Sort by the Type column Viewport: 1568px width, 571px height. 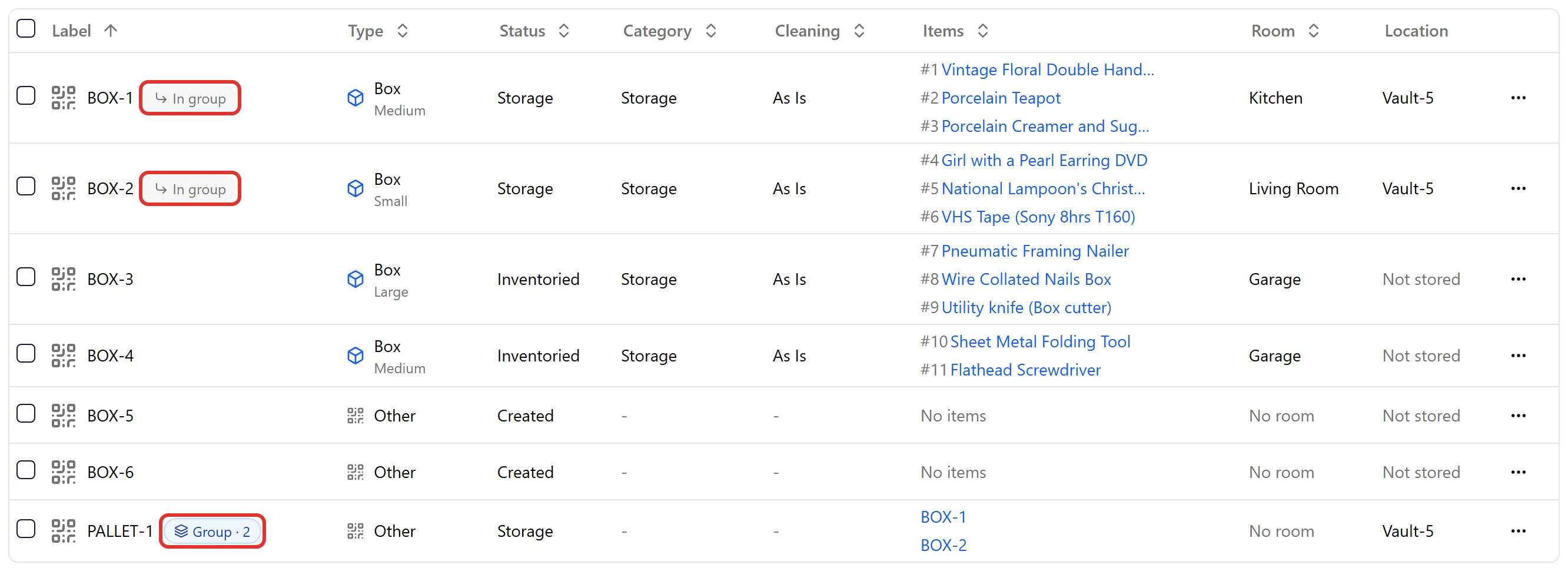coord(377,31)
